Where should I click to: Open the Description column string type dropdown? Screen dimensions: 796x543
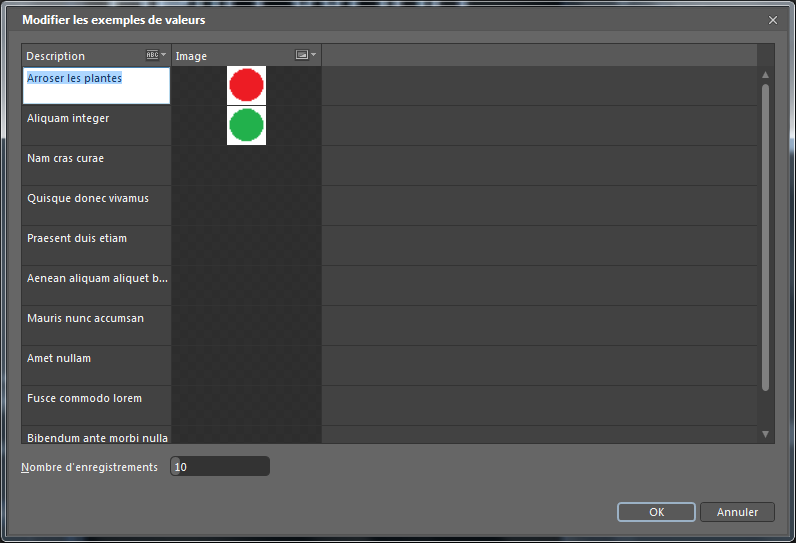[x=156, y=56]
